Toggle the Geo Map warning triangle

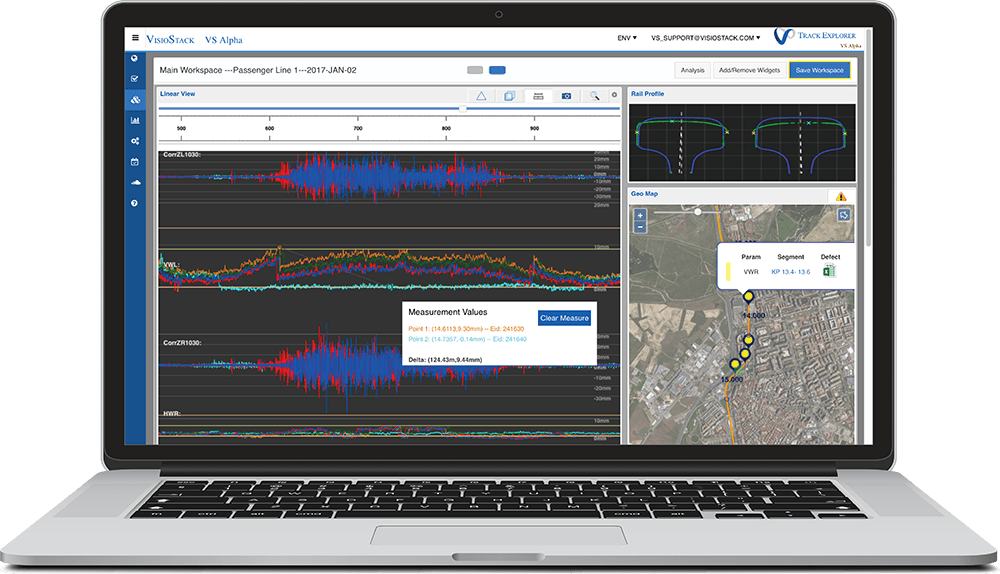[841, 197]
